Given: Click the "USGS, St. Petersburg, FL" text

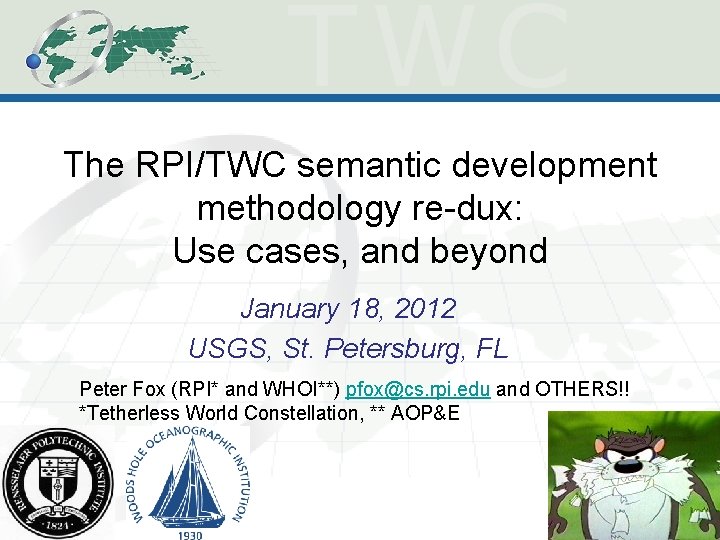Looking at the screenshot, I should 349,349.
